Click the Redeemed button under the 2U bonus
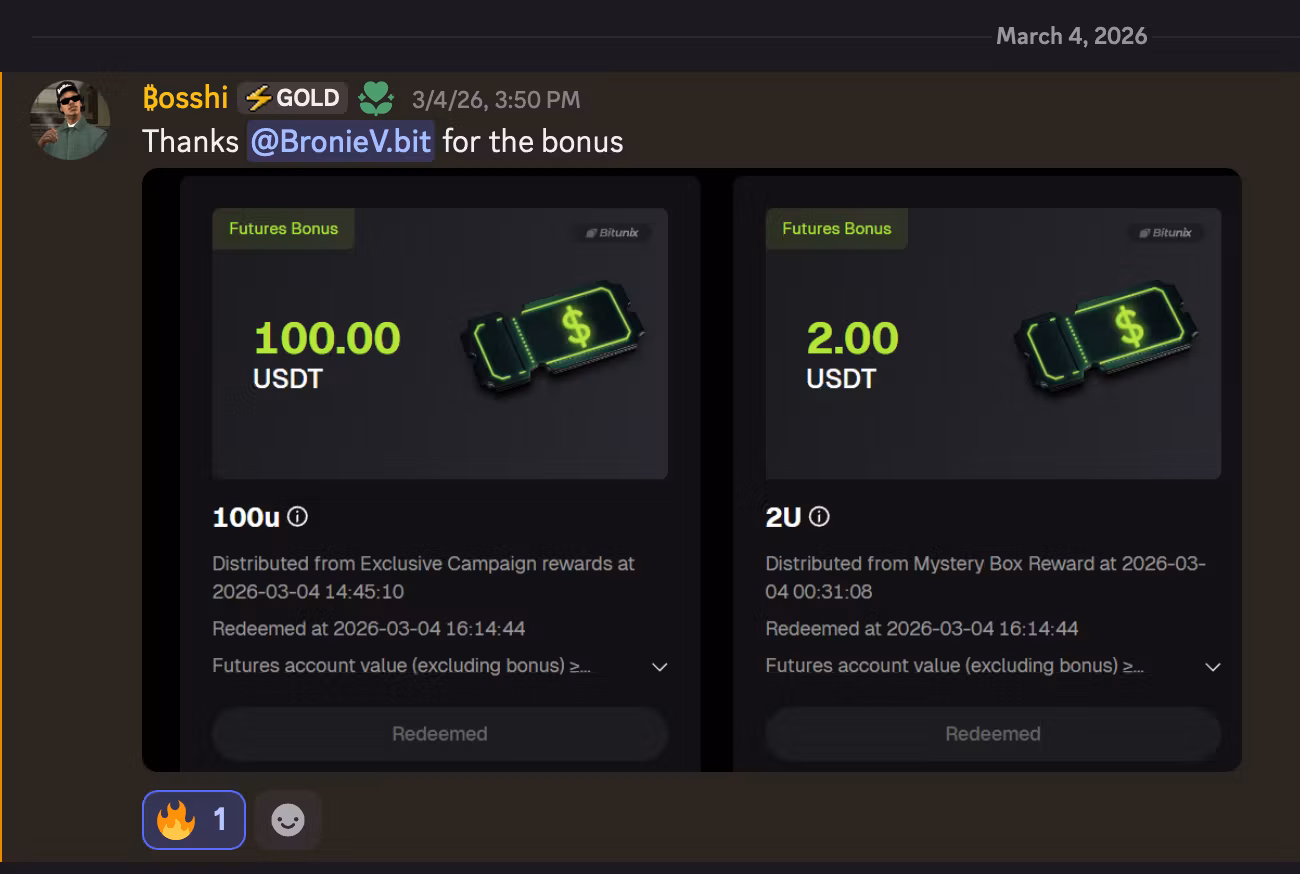The height and width of the screenshot is (874, 1300). tap(992, 734)
